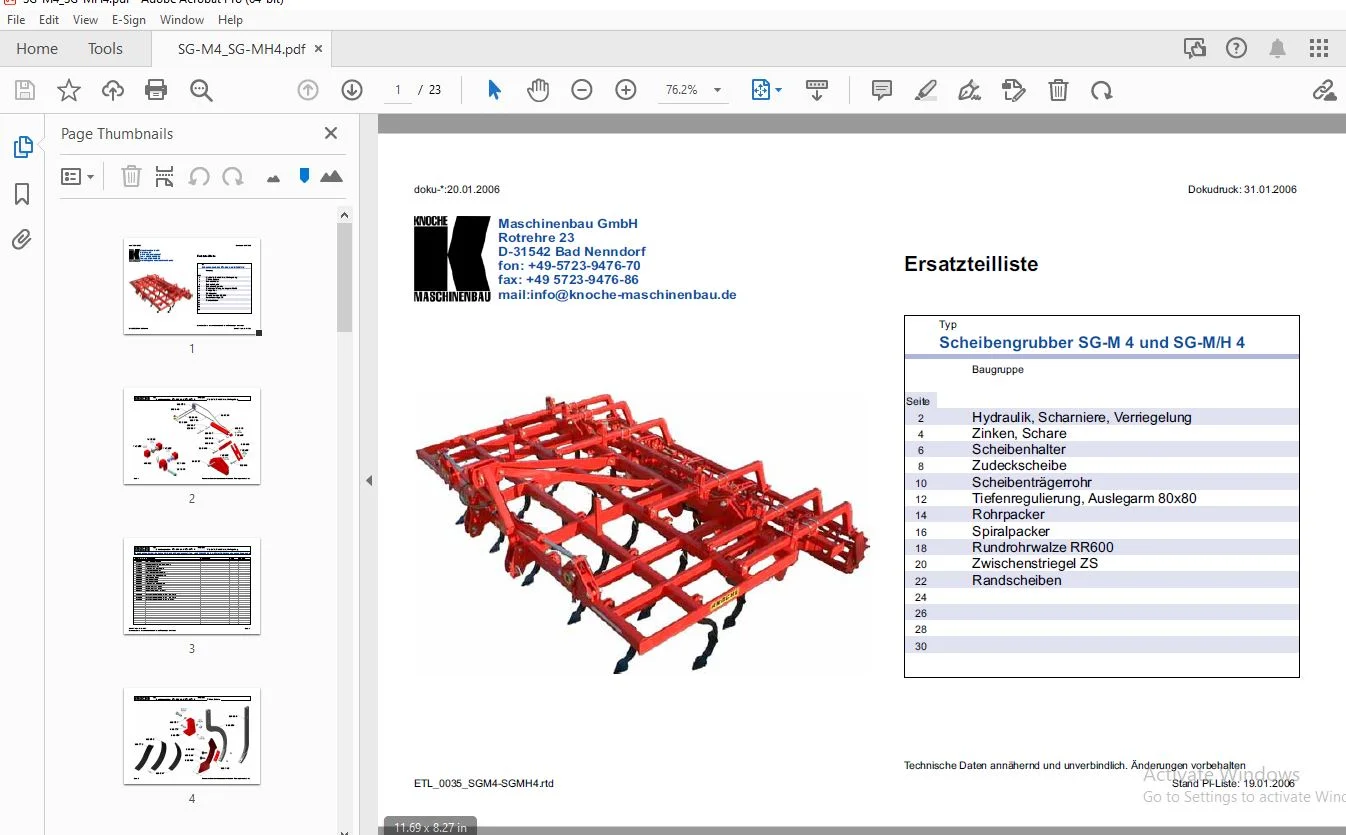The height and width of the screenshot is (835, 1346).
Task: Close the SG-M4_SG-MH4.pdf tab
Action: pyautogui.click(x=318, y=48)
